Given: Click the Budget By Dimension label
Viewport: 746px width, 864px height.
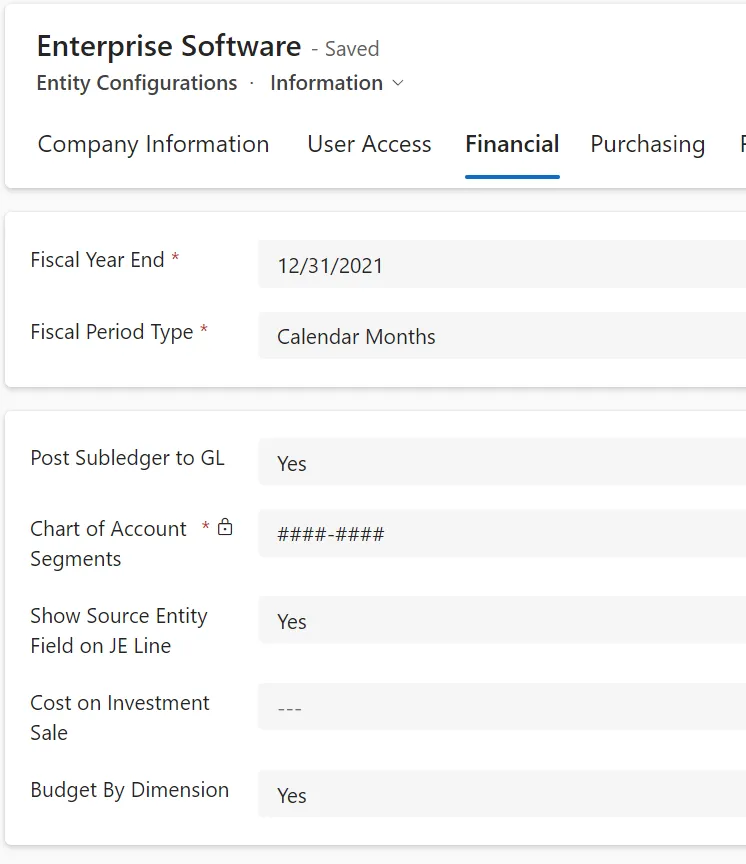Looking at the screenshot, I should [129, 790].
